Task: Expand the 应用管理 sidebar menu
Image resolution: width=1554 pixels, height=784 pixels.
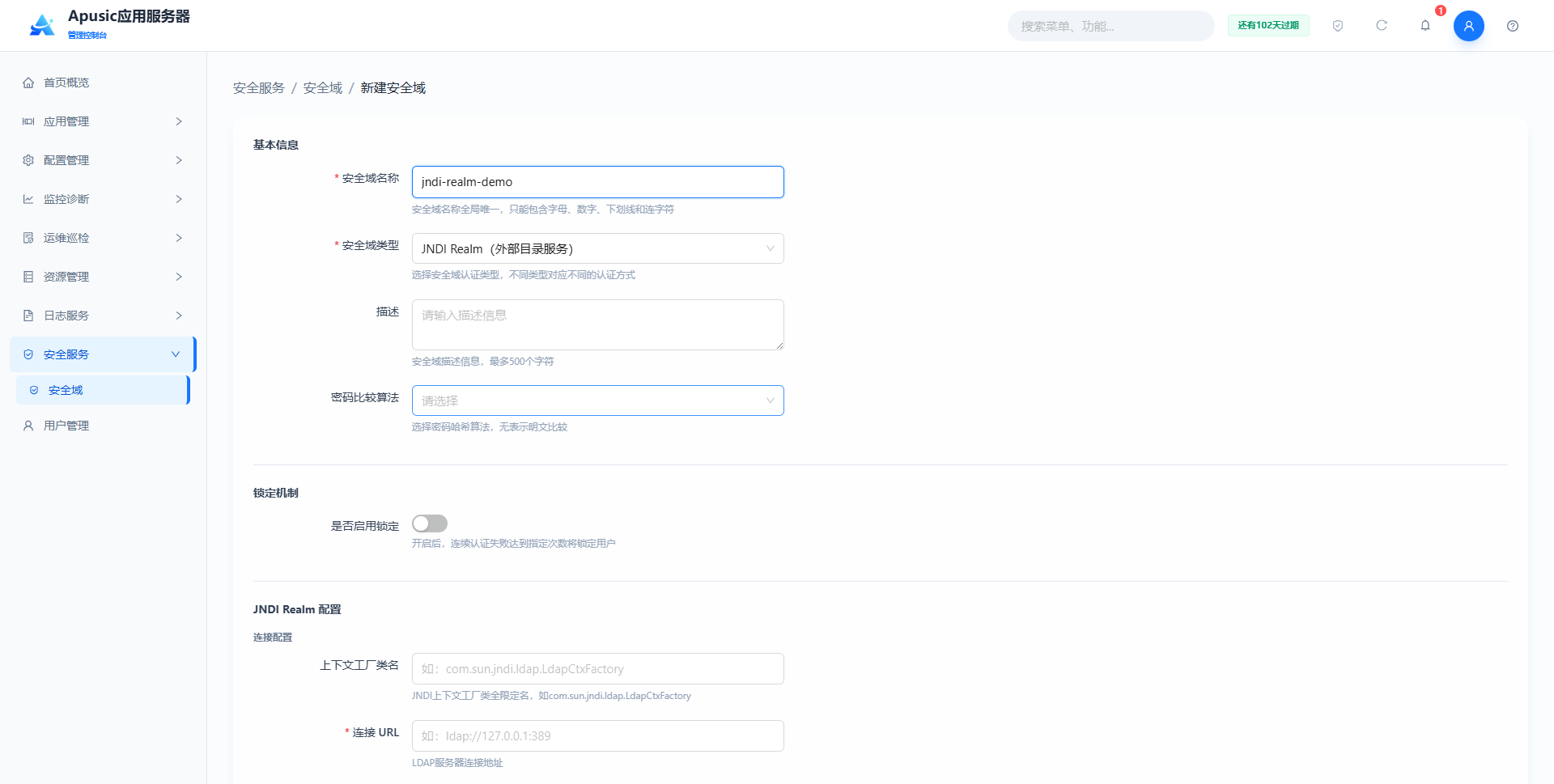Action: tap(103, 121)
